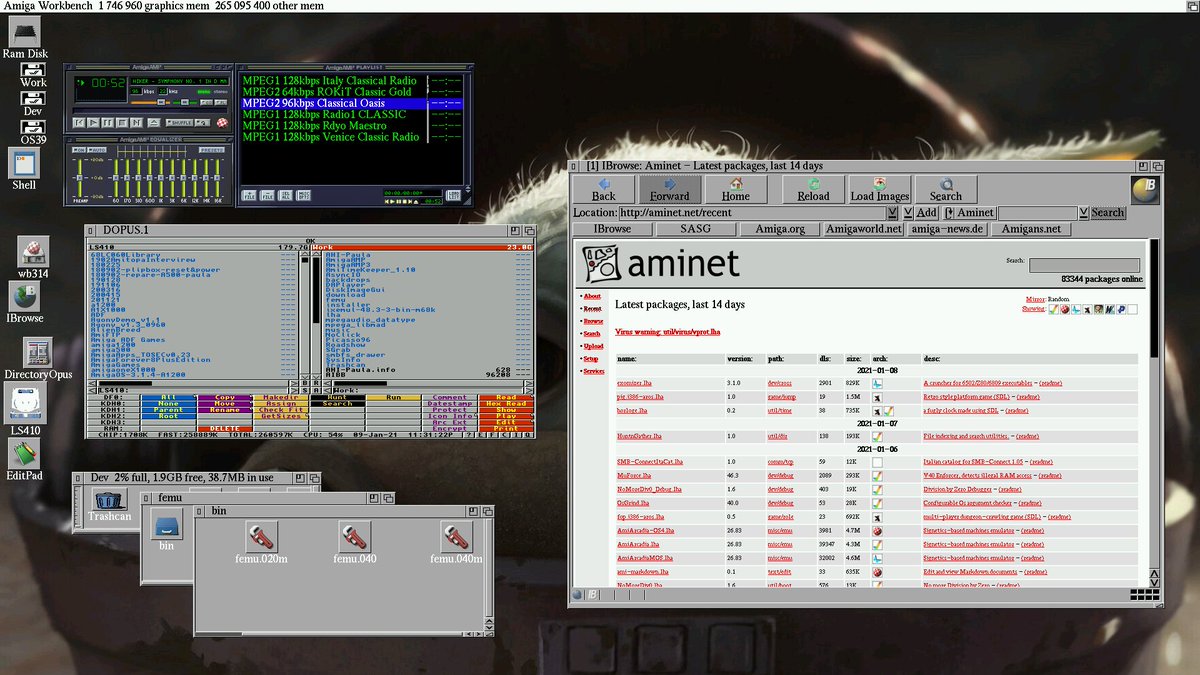Click Load Images in IBrowse toolbar
The height and width of the screenshot is (675, 1200).
tap(879, 189)
